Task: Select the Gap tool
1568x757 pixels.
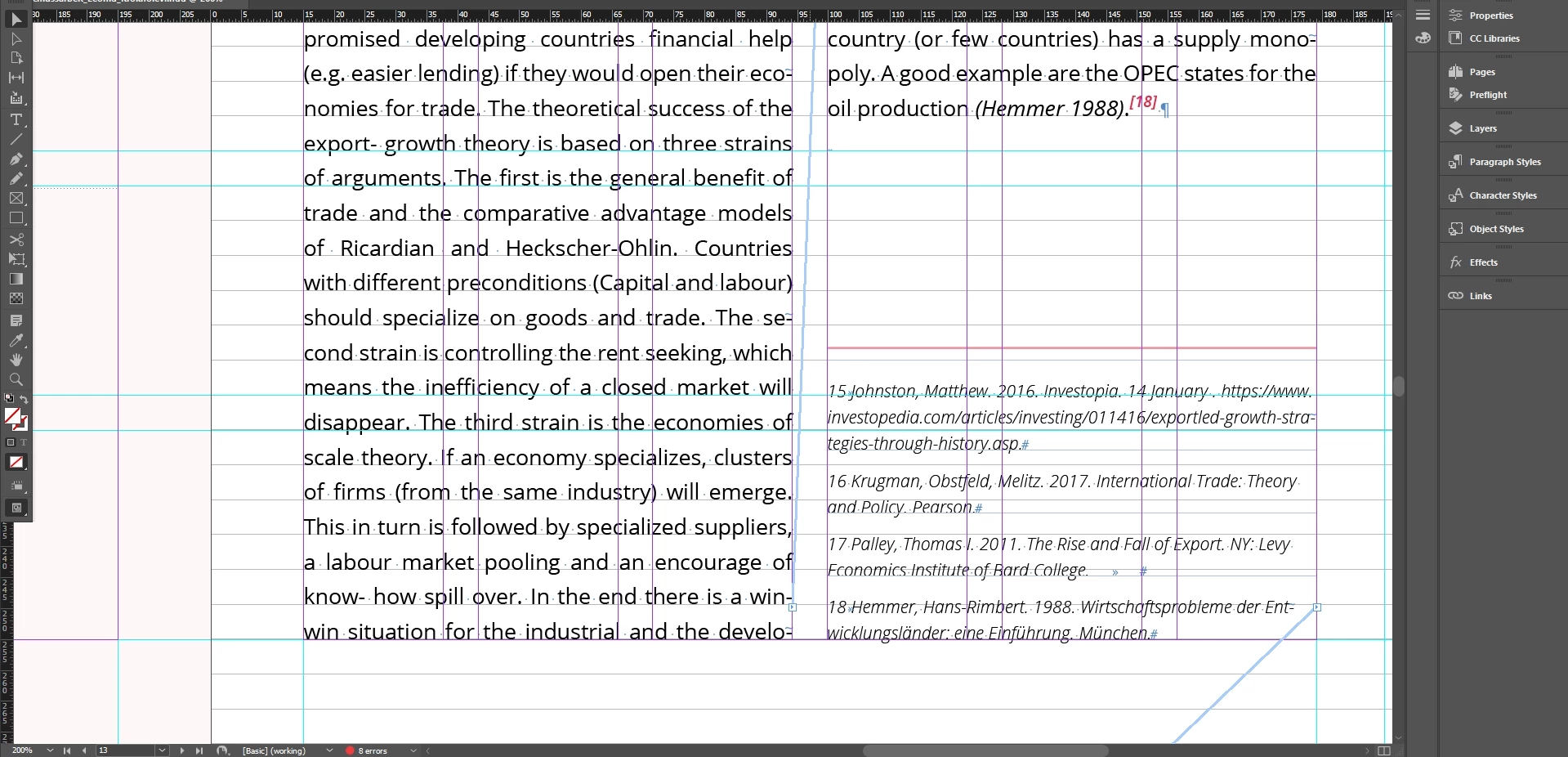Action: 16,78
